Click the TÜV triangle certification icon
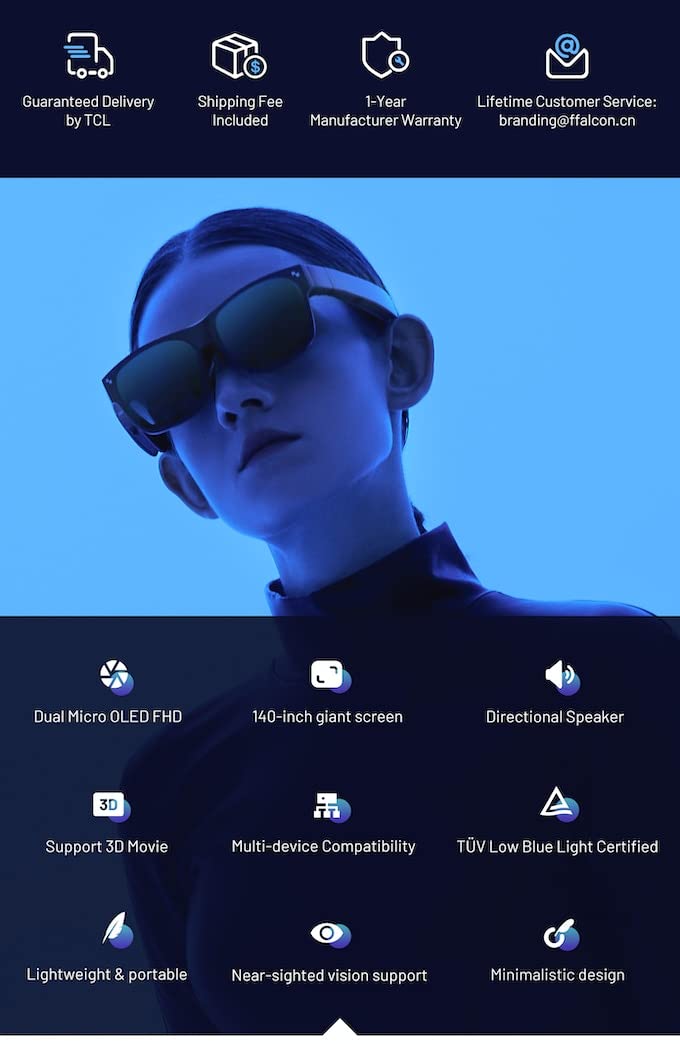 558,804
